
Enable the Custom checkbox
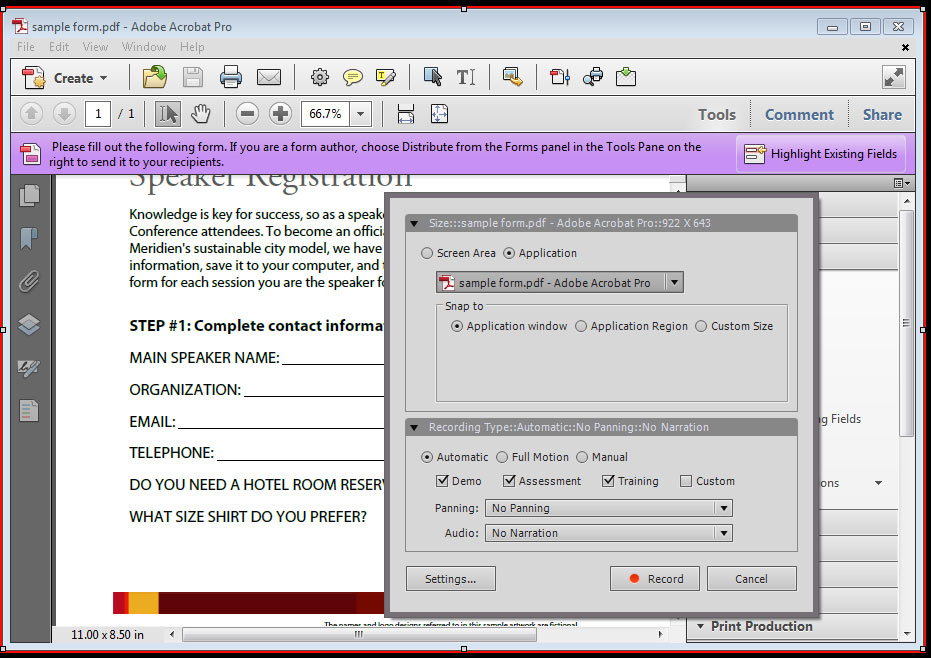pyautogui.click(x=686, y=481)
